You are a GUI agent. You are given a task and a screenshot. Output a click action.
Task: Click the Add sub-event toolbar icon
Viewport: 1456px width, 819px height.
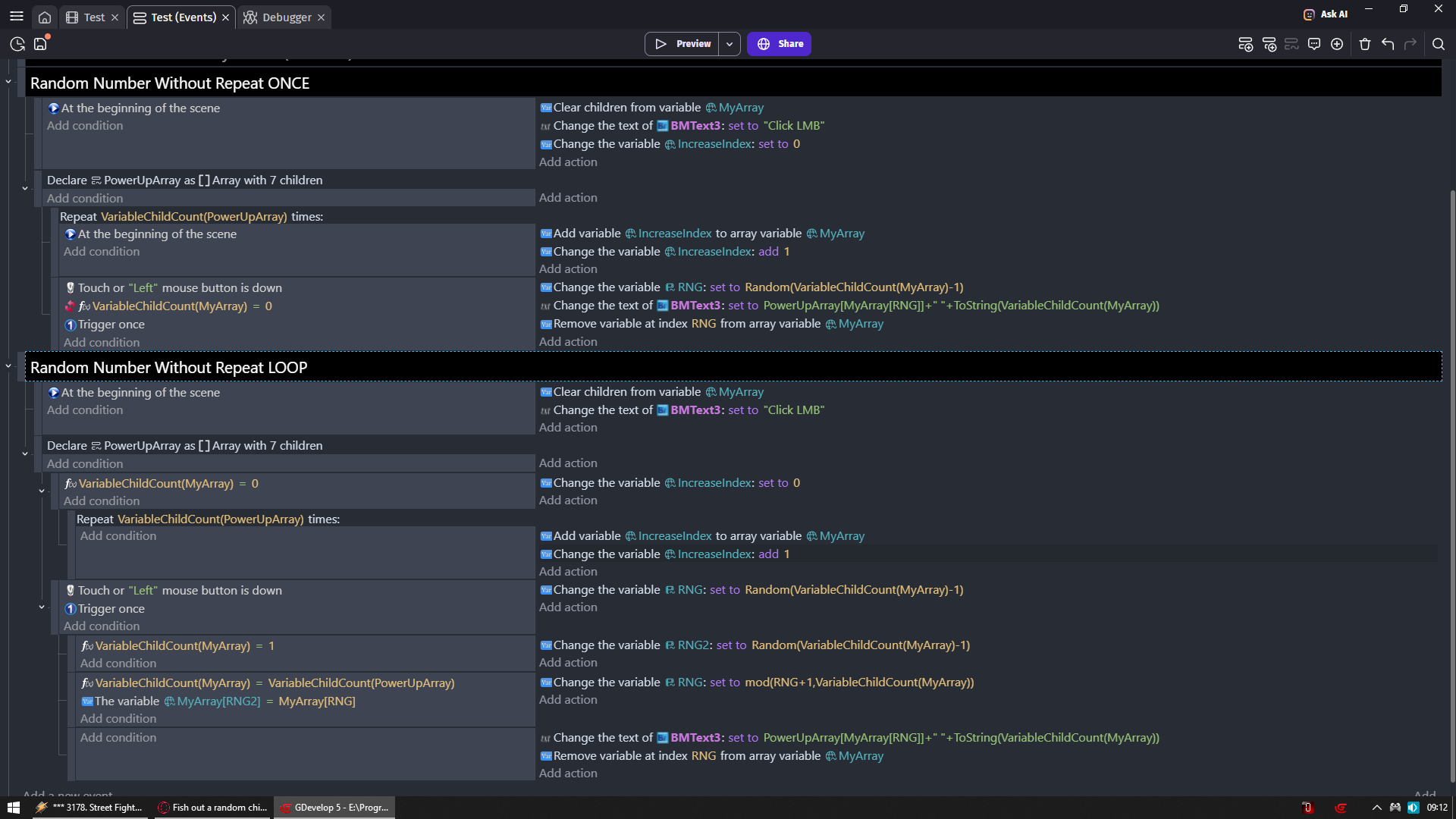click(1269, 44)
